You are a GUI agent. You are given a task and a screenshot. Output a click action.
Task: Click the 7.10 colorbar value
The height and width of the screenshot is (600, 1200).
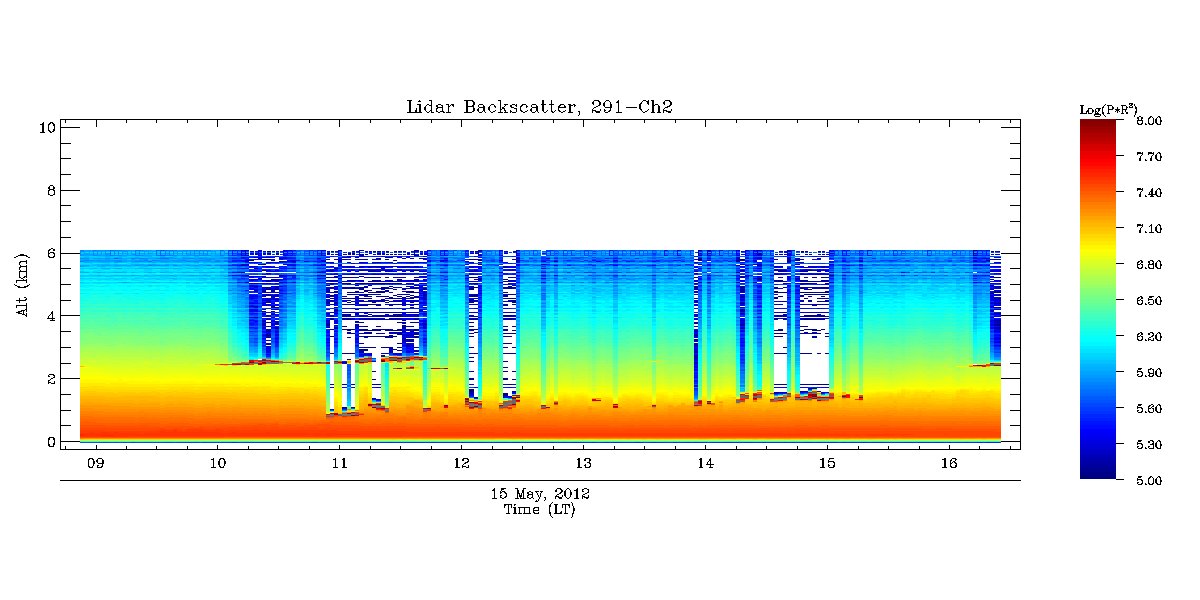pyautogui.click(x=1147, y=229)
